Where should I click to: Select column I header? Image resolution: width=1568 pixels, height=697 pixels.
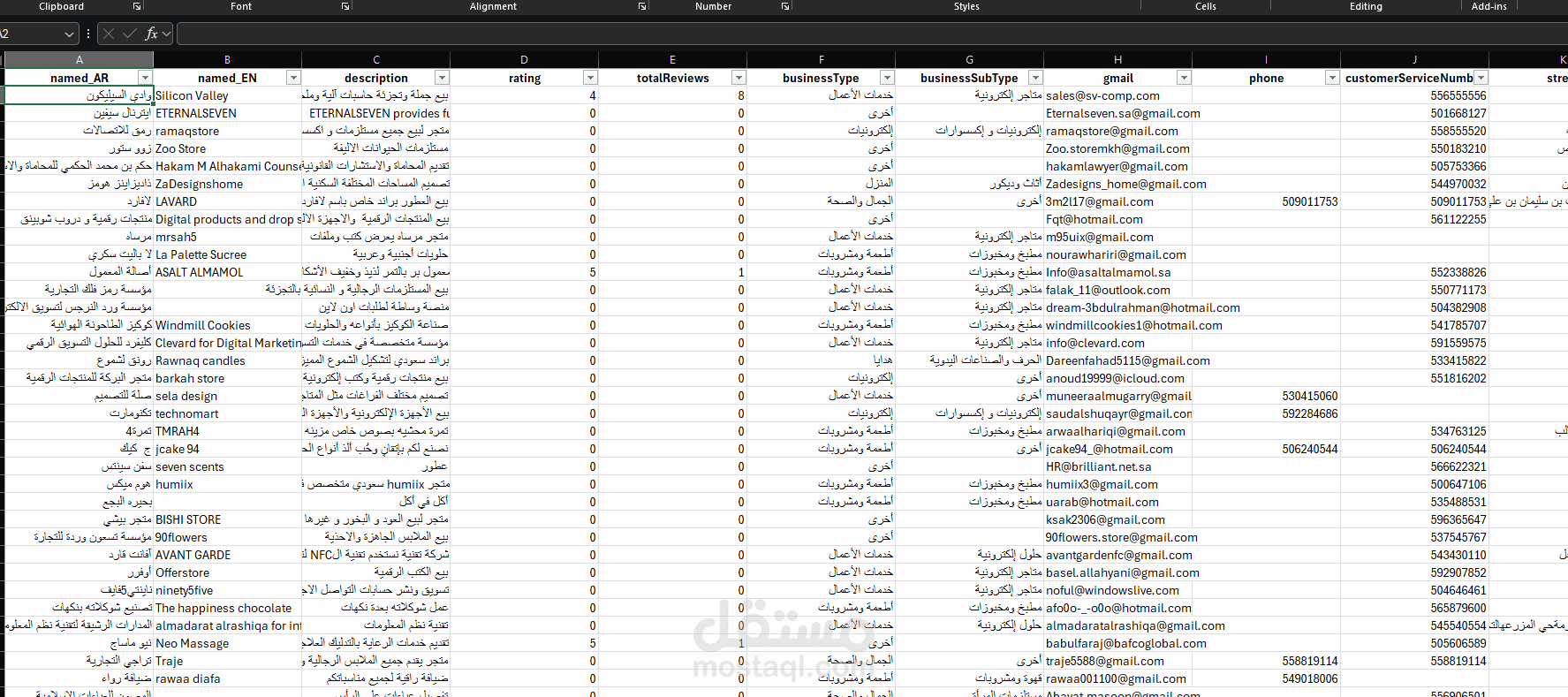pos(1266,59)
